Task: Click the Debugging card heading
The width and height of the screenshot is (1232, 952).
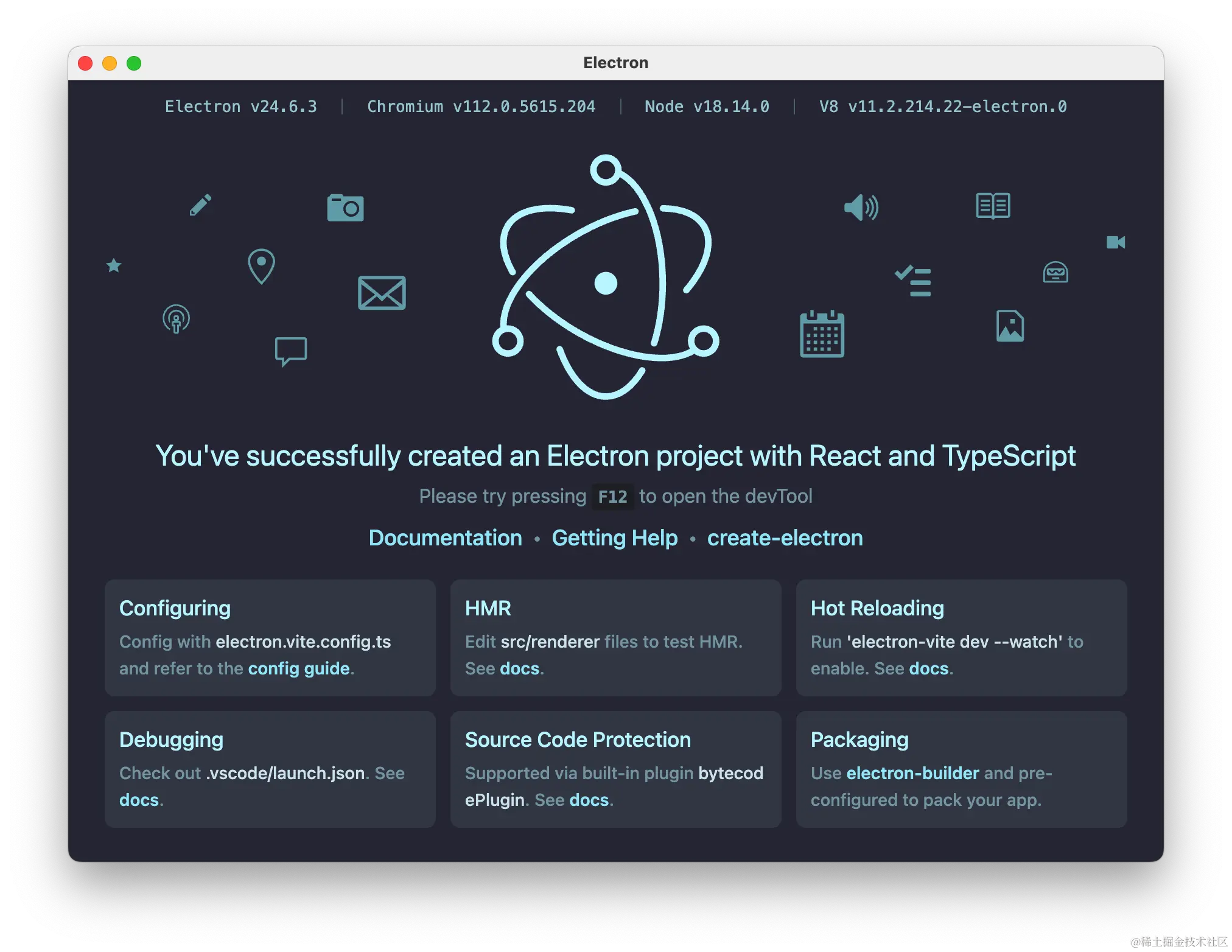Action: 172,740
